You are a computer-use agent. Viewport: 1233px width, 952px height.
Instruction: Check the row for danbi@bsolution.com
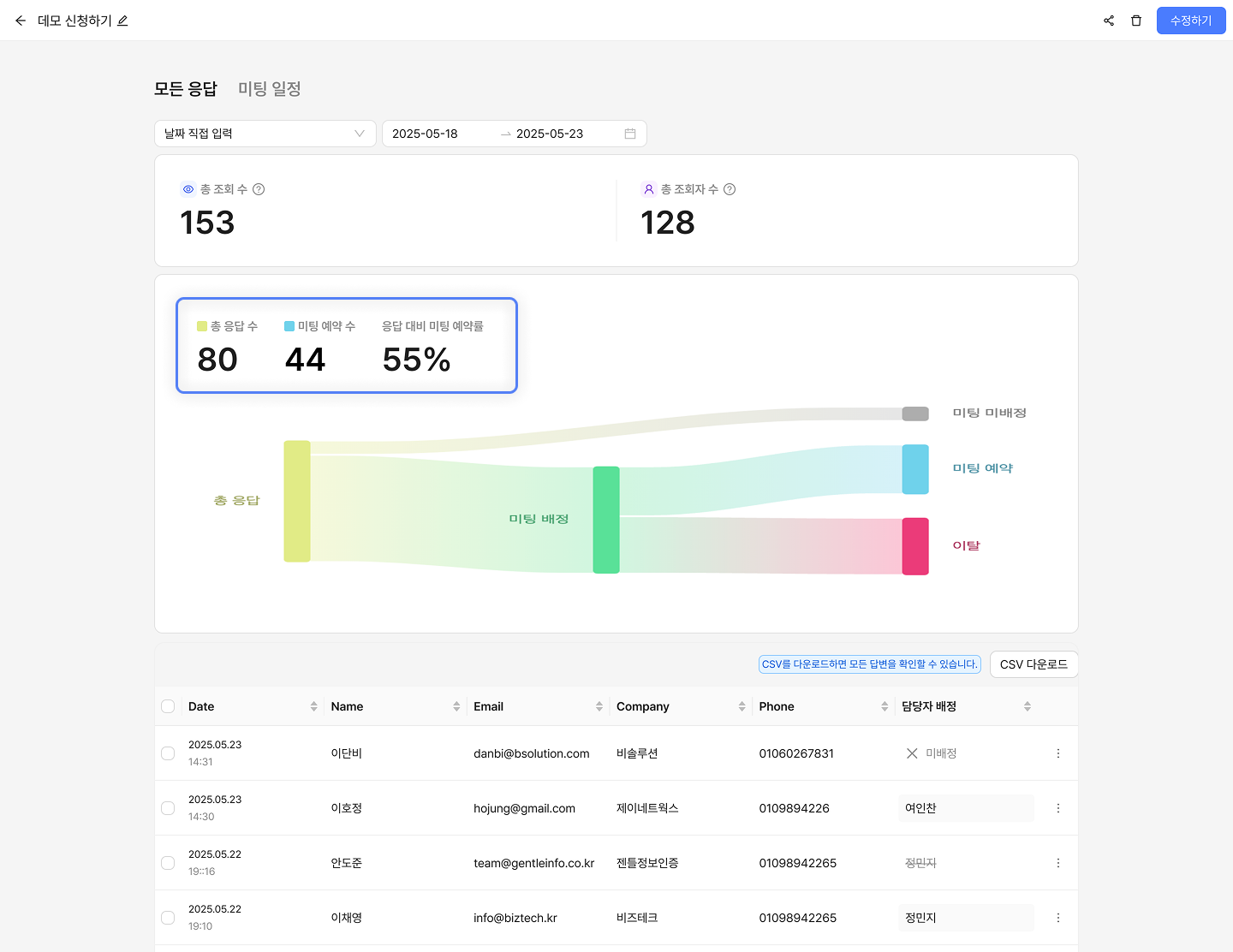168,753
